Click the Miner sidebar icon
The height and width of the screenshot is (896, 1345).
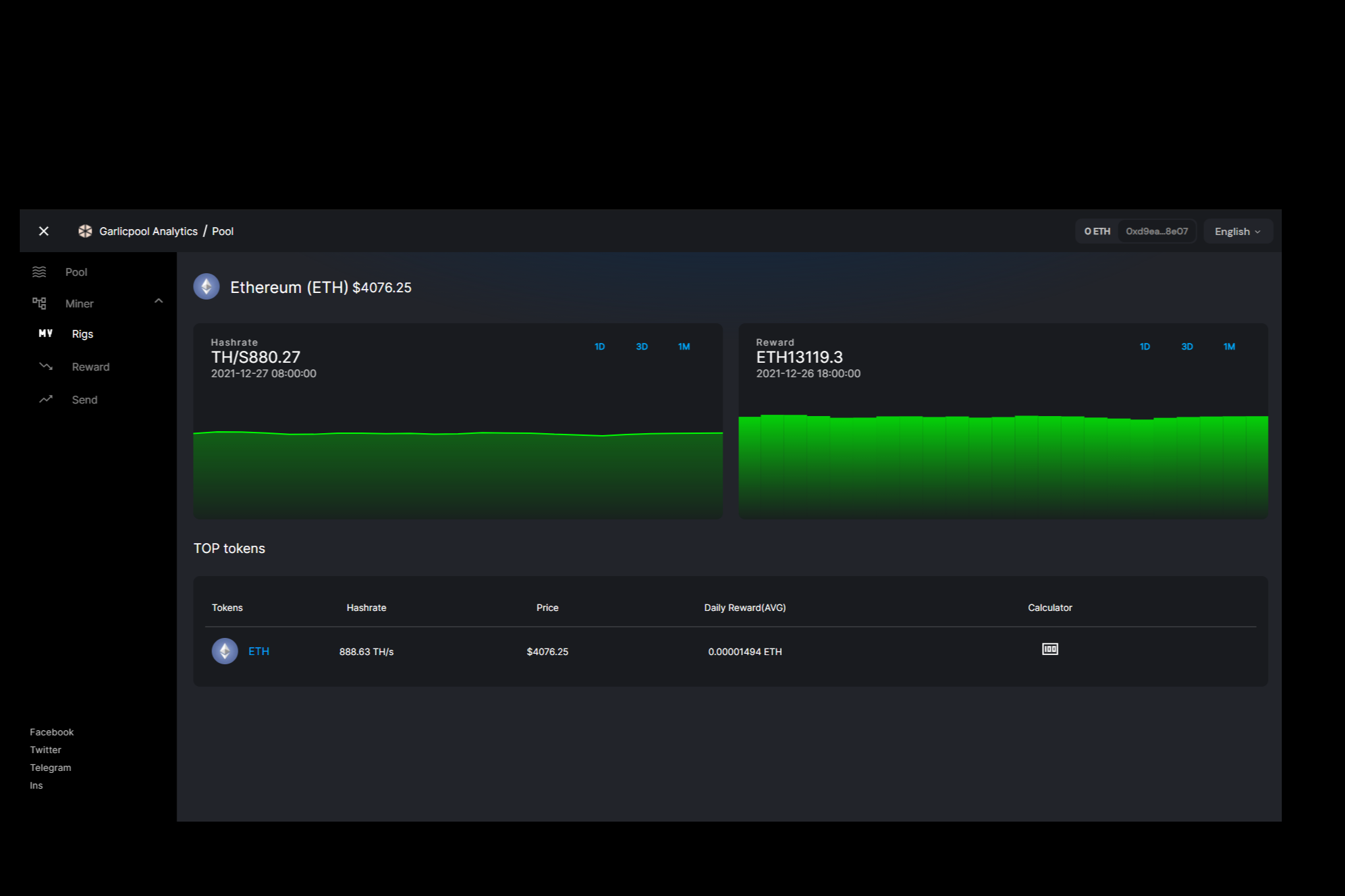pyautogui.click(x=40, y=303)
